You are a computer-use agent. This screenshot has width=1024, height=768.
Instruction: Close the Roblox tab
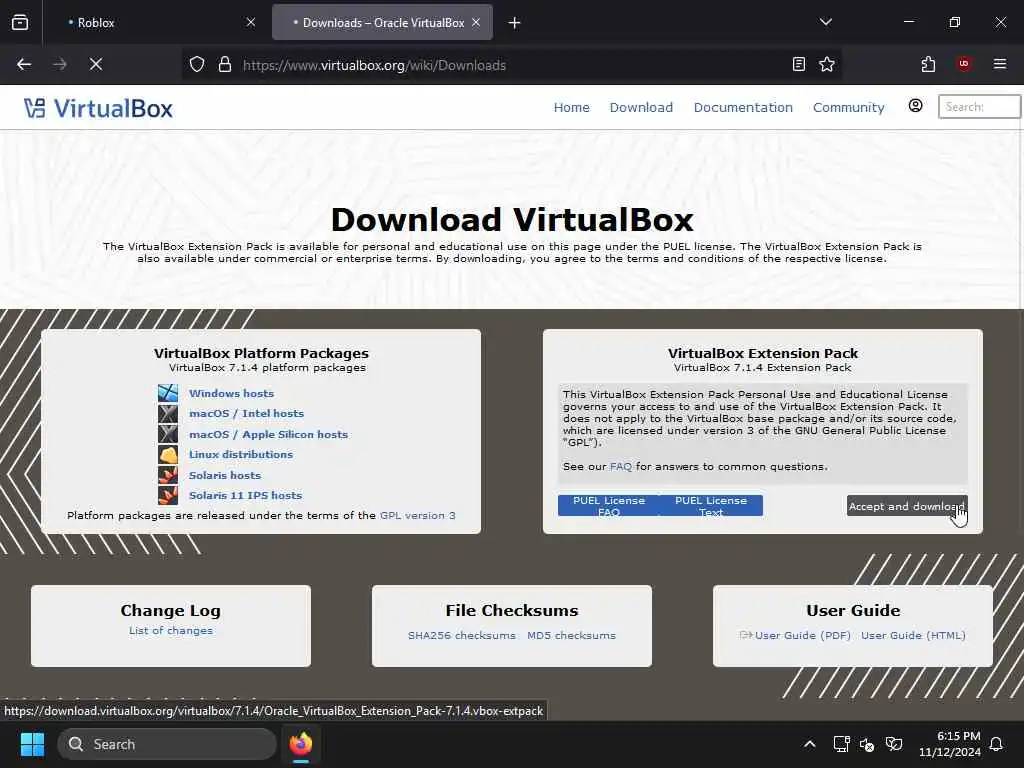click(x=251, y=22)
